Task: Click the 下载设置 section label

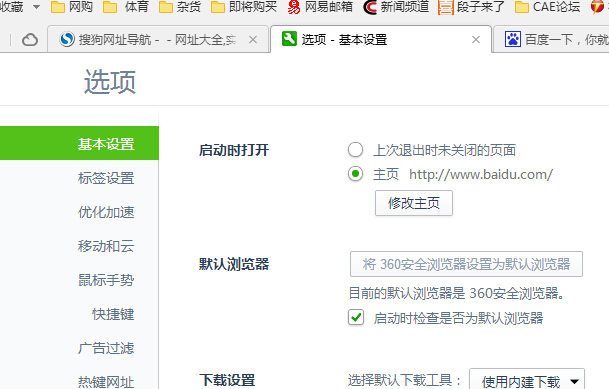Action: 227,380
